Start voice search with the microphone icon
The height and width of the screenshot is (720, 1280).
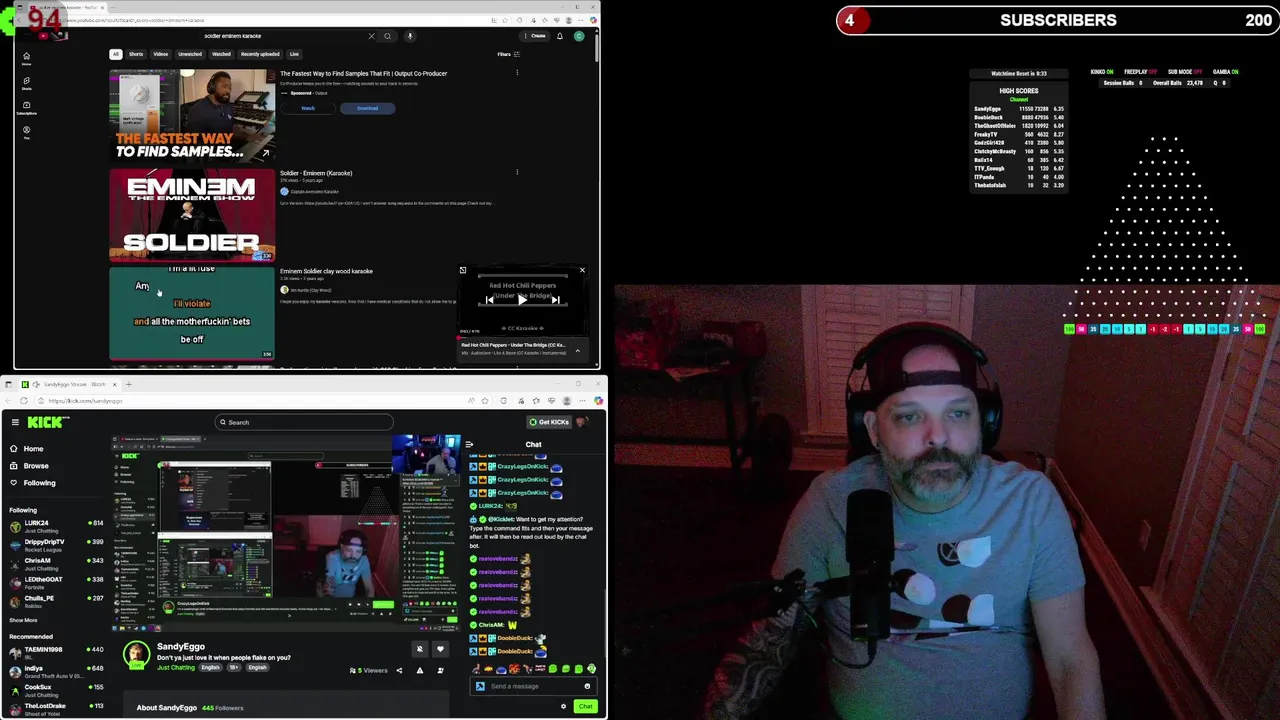coord(409,36)
